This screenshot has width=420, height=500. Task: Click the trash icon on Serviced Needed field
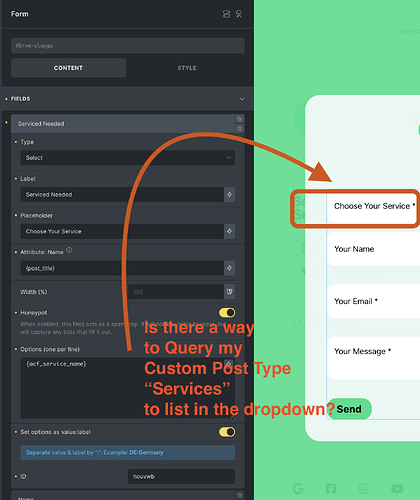tap(239, 128)
